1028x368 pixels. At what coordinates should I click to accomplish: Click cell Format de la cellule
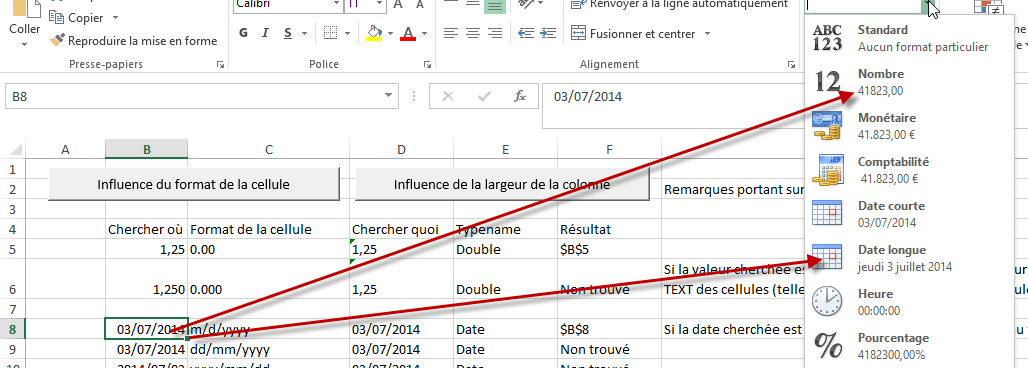pyautogui.click(x=269, y=230)
